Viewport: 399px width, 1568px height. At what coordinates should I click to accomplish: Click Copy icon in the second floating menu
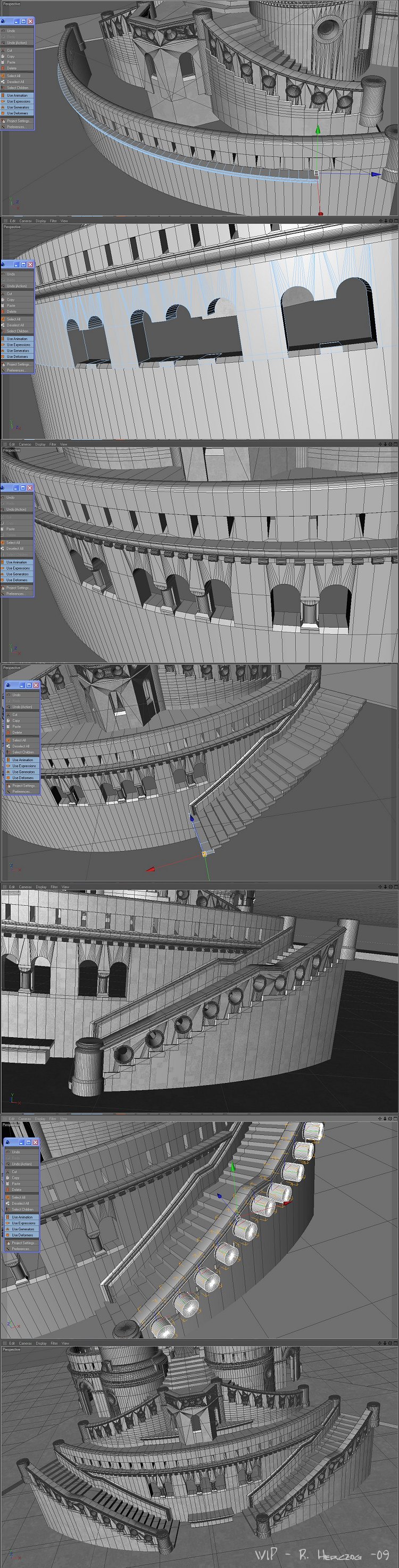(x=3, y=299)
